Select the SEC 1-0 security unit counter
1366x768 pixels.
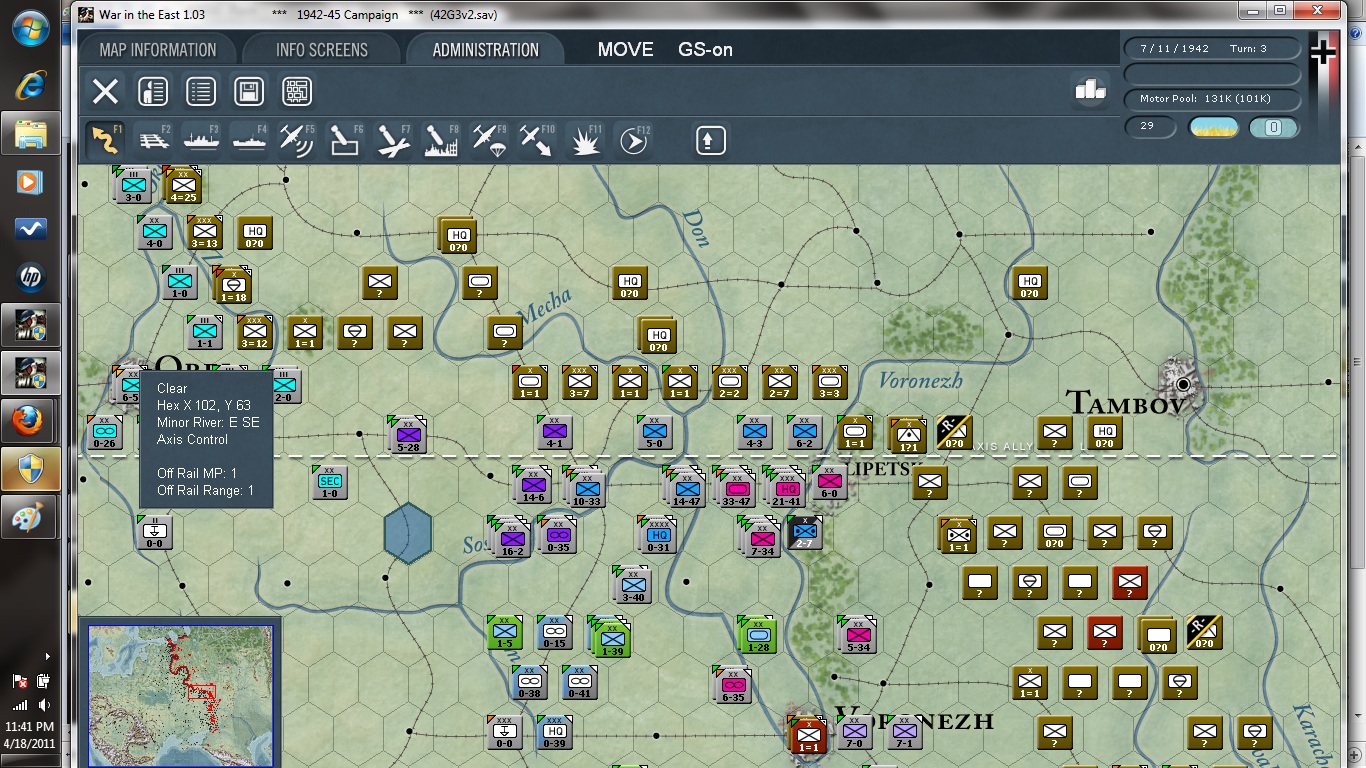(329, 482)
